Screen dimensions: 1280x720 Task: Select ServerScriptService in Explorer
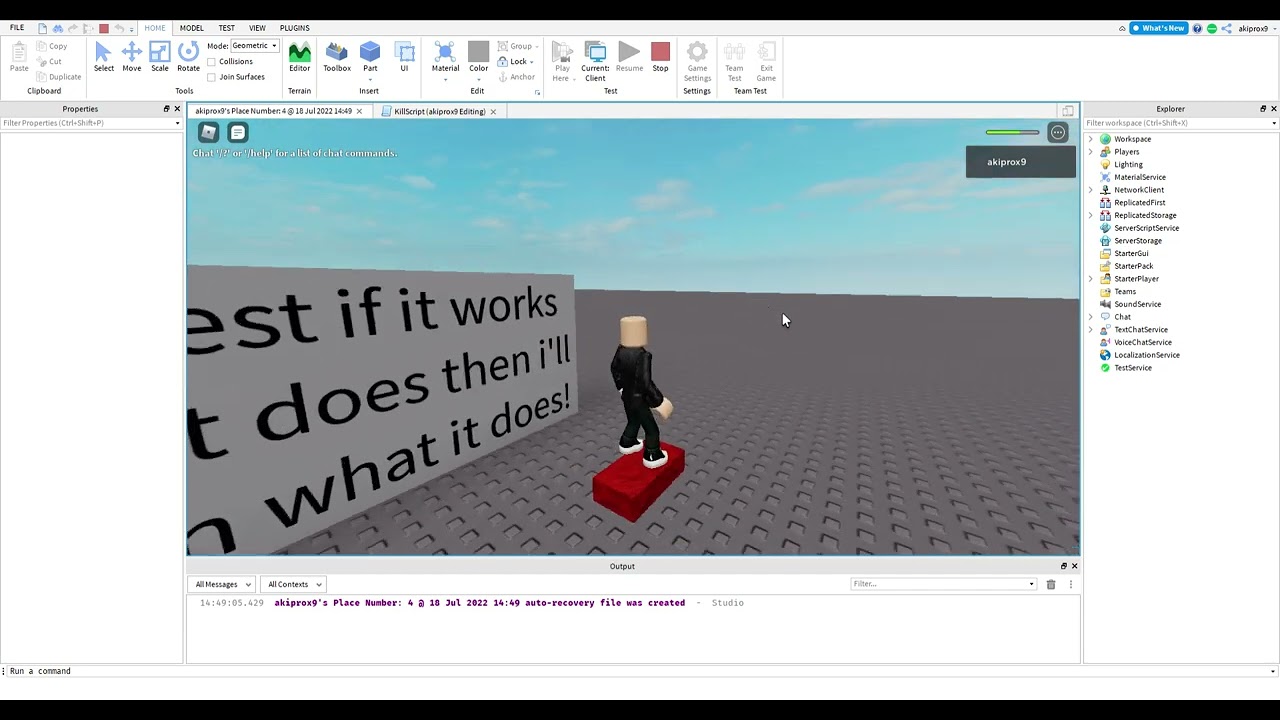[x=1146, y=228]
